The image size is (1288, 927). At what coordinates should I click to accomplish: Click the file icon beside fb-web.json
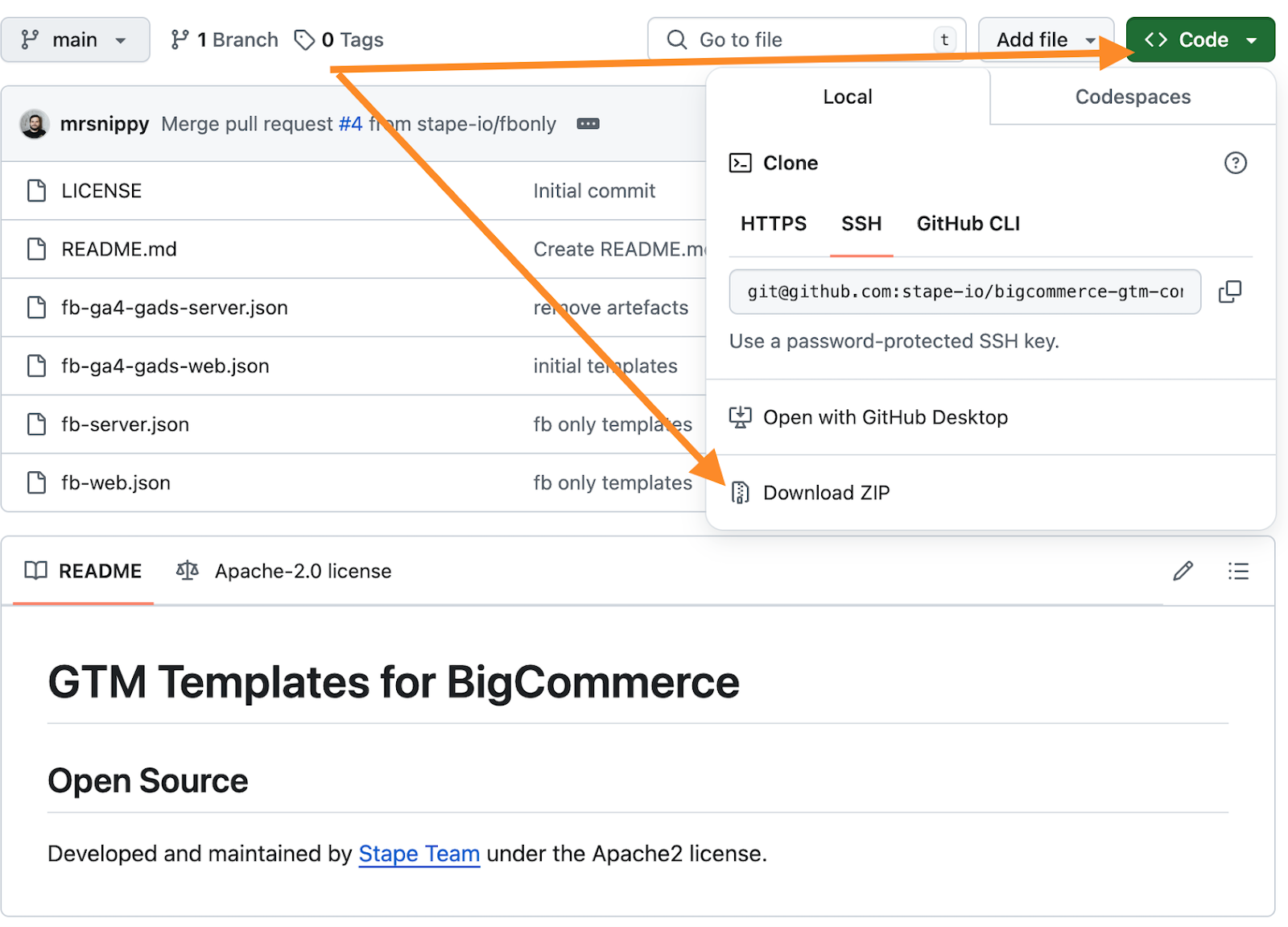pos(36,482)
